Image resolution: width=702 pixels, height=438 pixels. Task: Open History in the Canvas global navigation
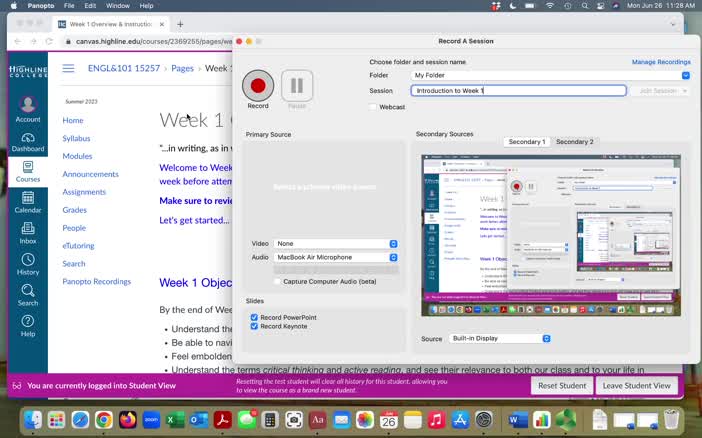tap(28, 264)
